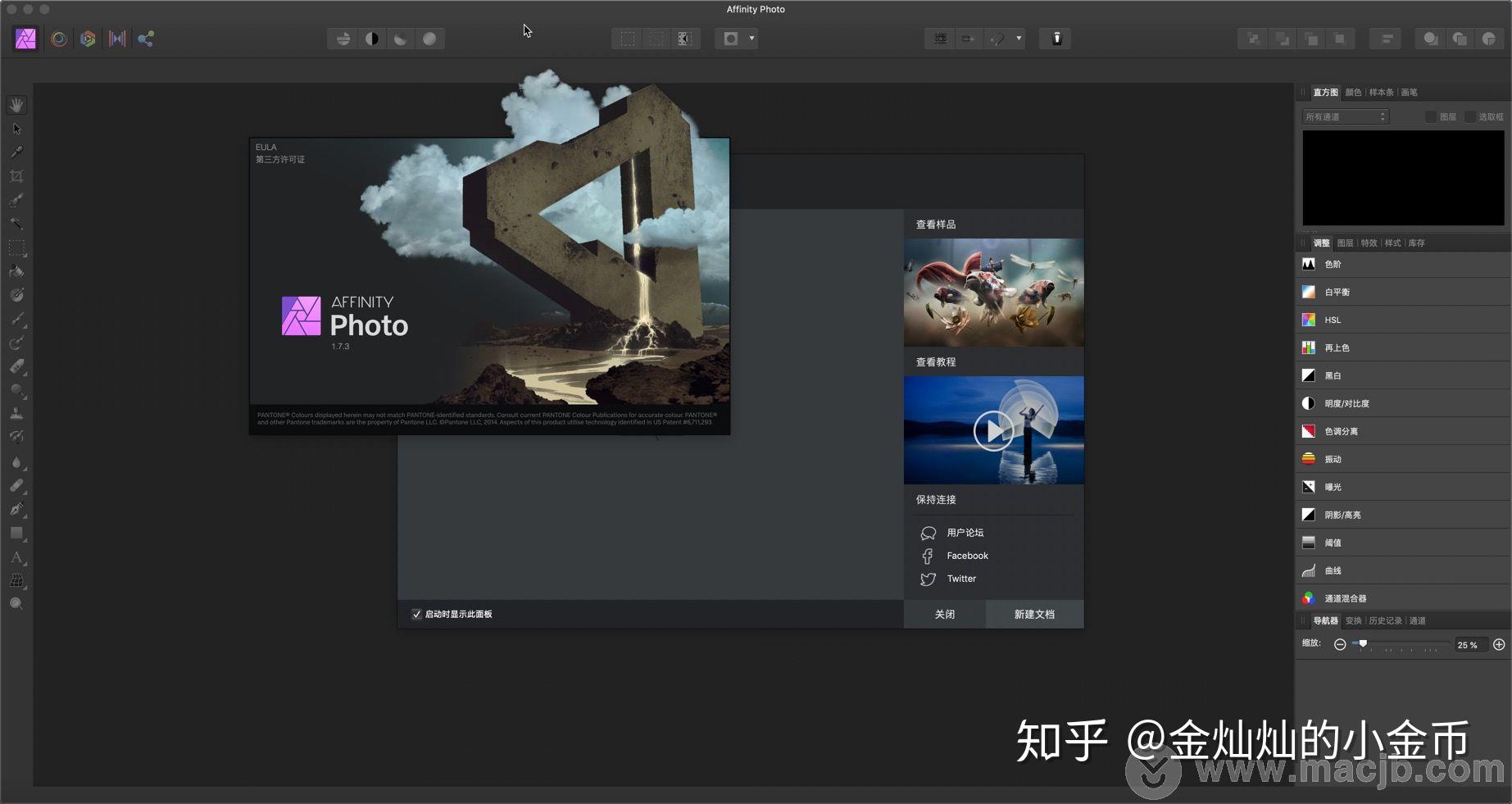Select the Crop tool
Screen dimensions: 1512x804
click(16, 176)
